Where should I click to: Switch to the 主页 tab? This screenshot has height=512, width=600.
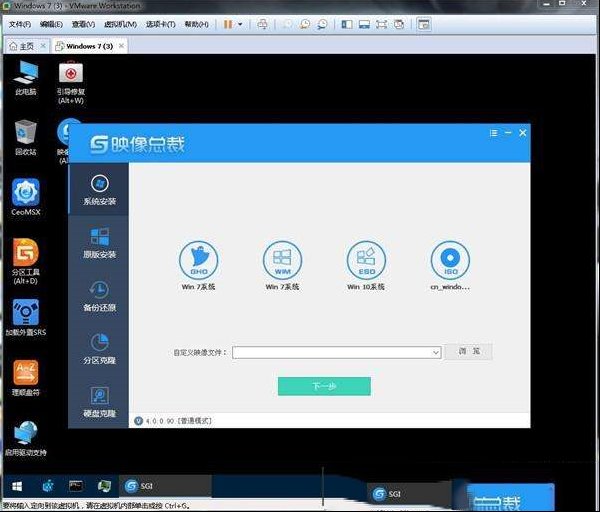pyautogui.click(x=22, y=46)
